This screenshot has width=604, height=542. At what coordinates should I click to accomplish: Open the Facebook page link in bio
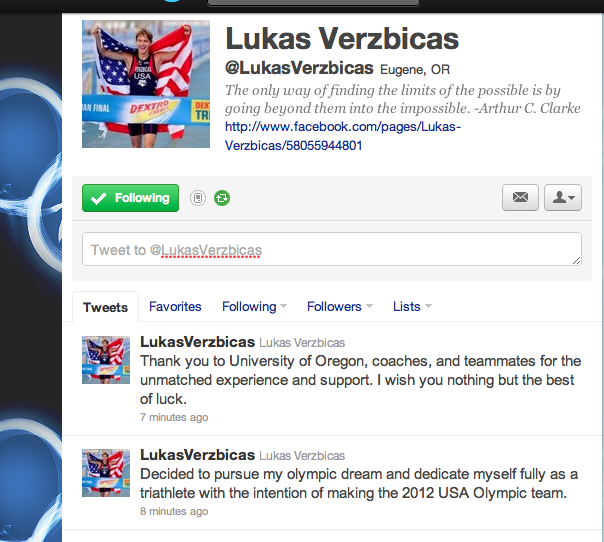click(x=342, y=136)
